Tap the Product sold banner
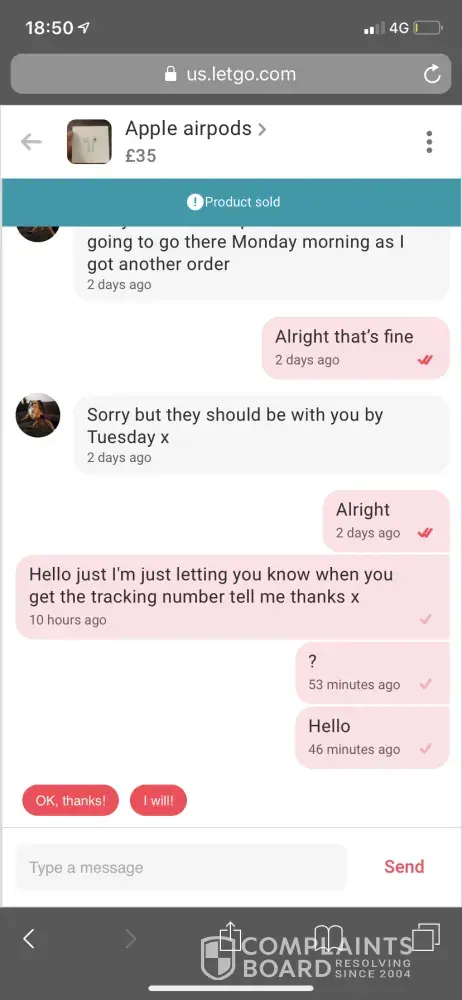 (231, 202)
